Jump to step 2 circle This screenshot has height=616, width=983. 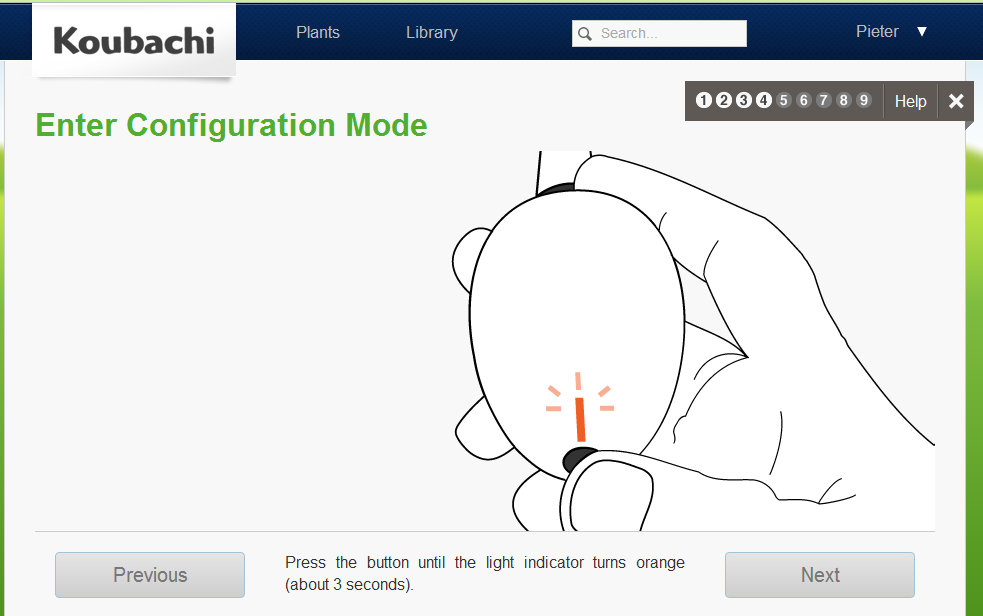723,100
